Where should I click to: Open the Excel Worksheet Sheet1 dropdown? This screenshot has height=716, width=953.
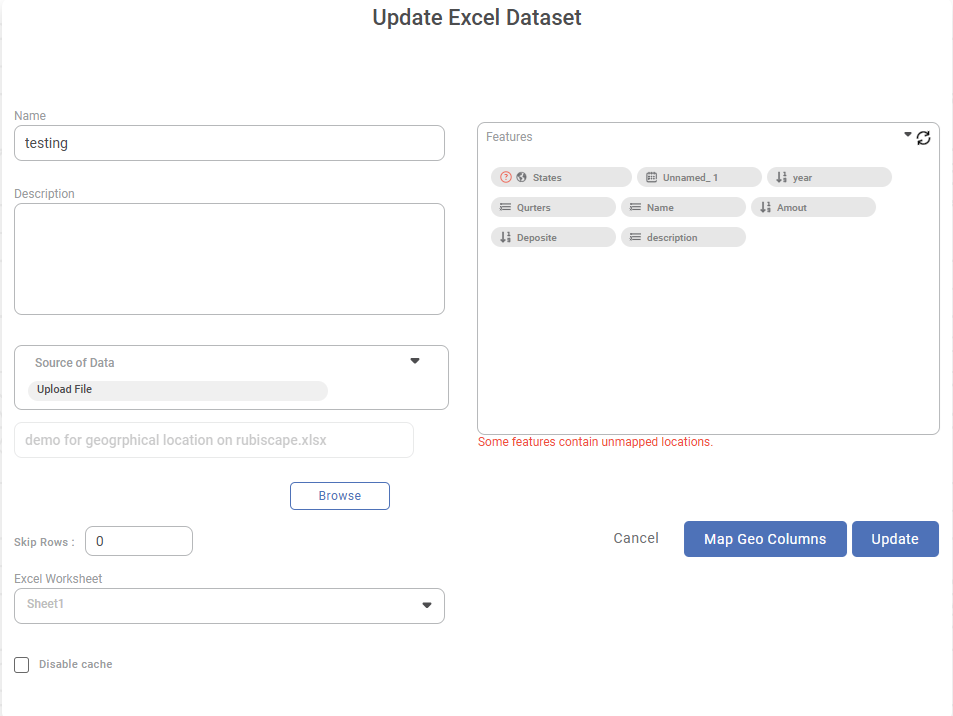pos(427,605)
